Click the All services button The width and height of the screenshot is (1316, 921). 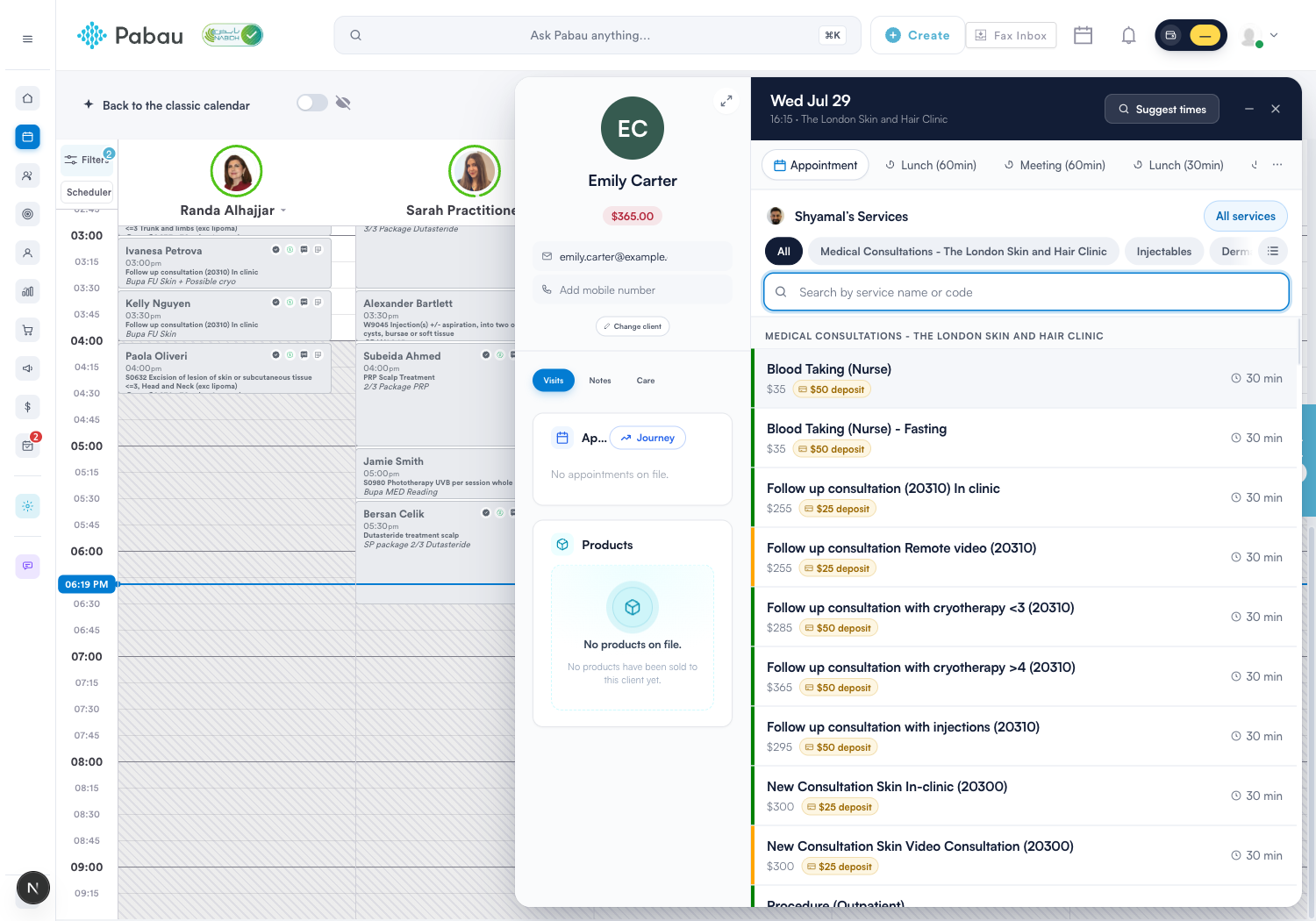click(1246, 216)
